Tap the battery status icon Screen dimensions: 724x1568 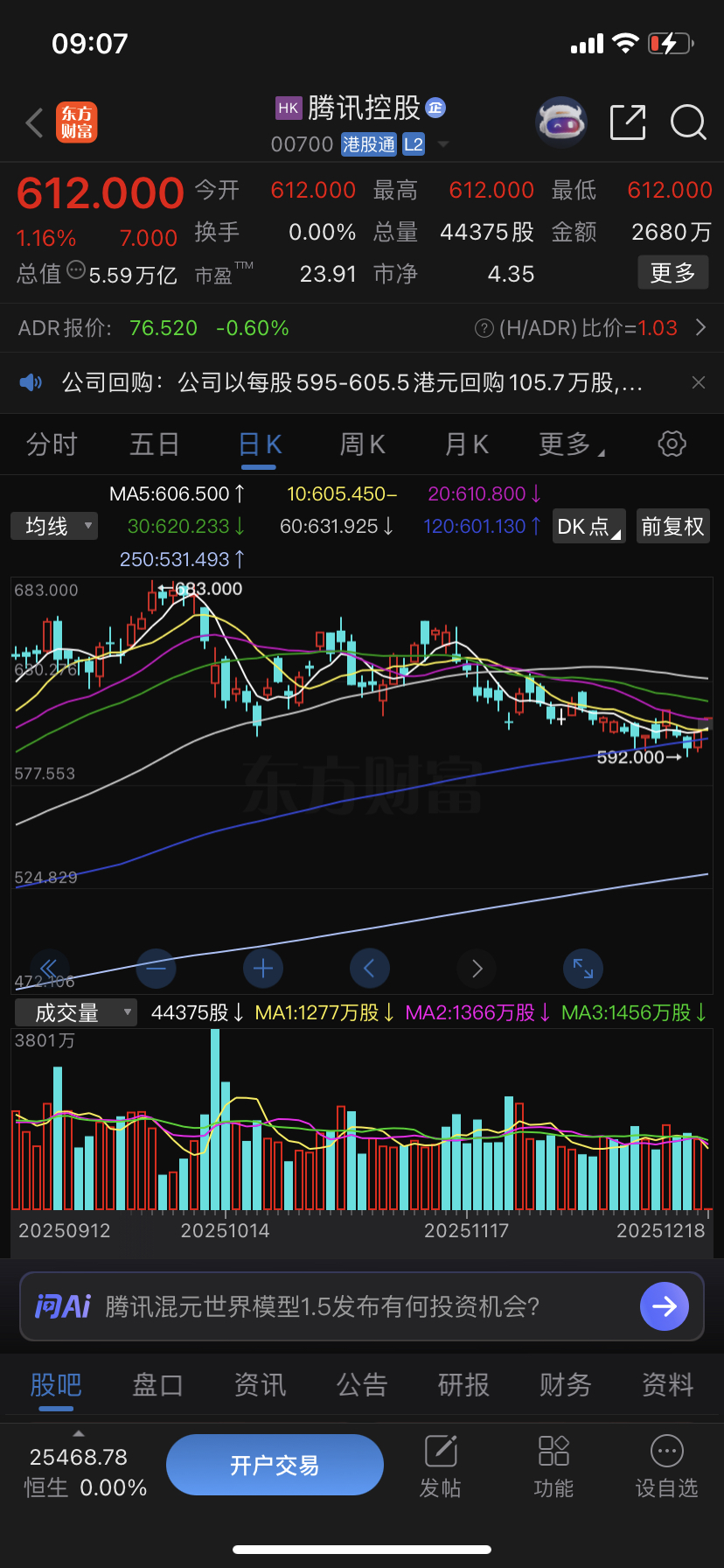(x=670, y=43)
